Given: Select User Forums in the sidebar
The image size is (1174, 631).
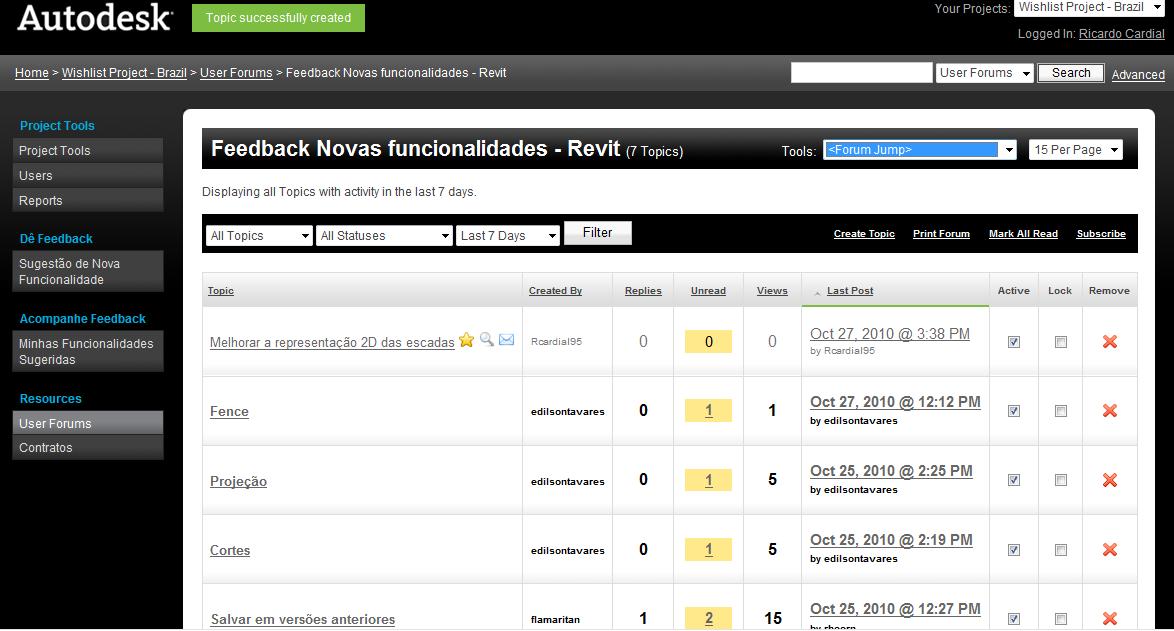Looking at the screenshot, I should point(88,423).
